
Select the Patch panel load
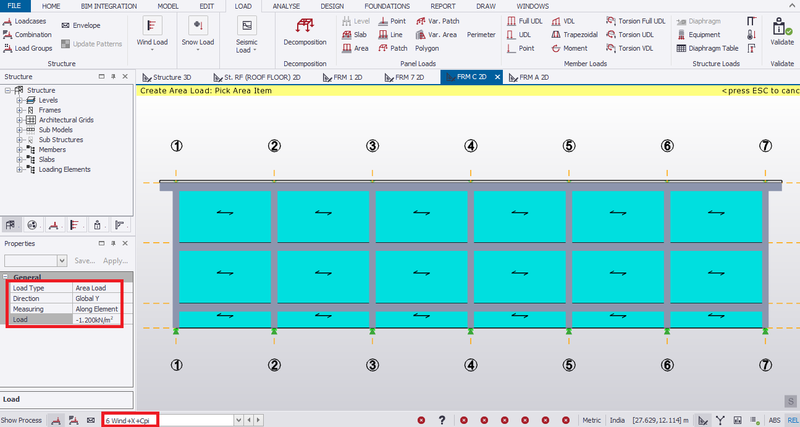(392, 48)
